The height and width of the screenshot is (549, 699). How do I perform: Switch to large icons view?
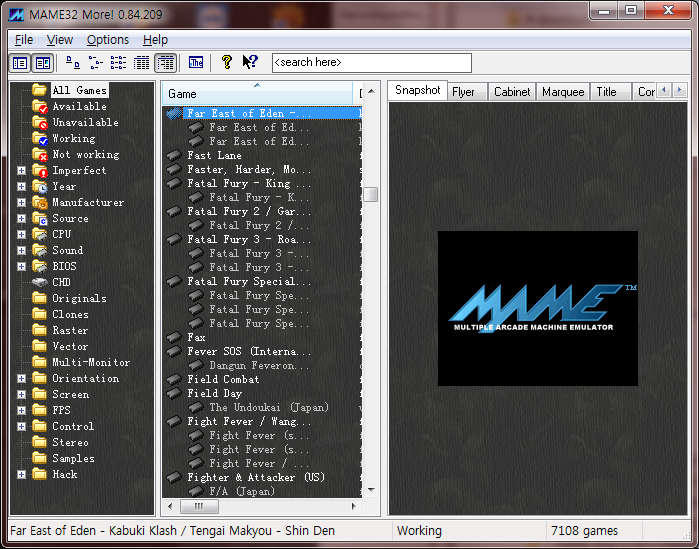click(x=72, y=63)
